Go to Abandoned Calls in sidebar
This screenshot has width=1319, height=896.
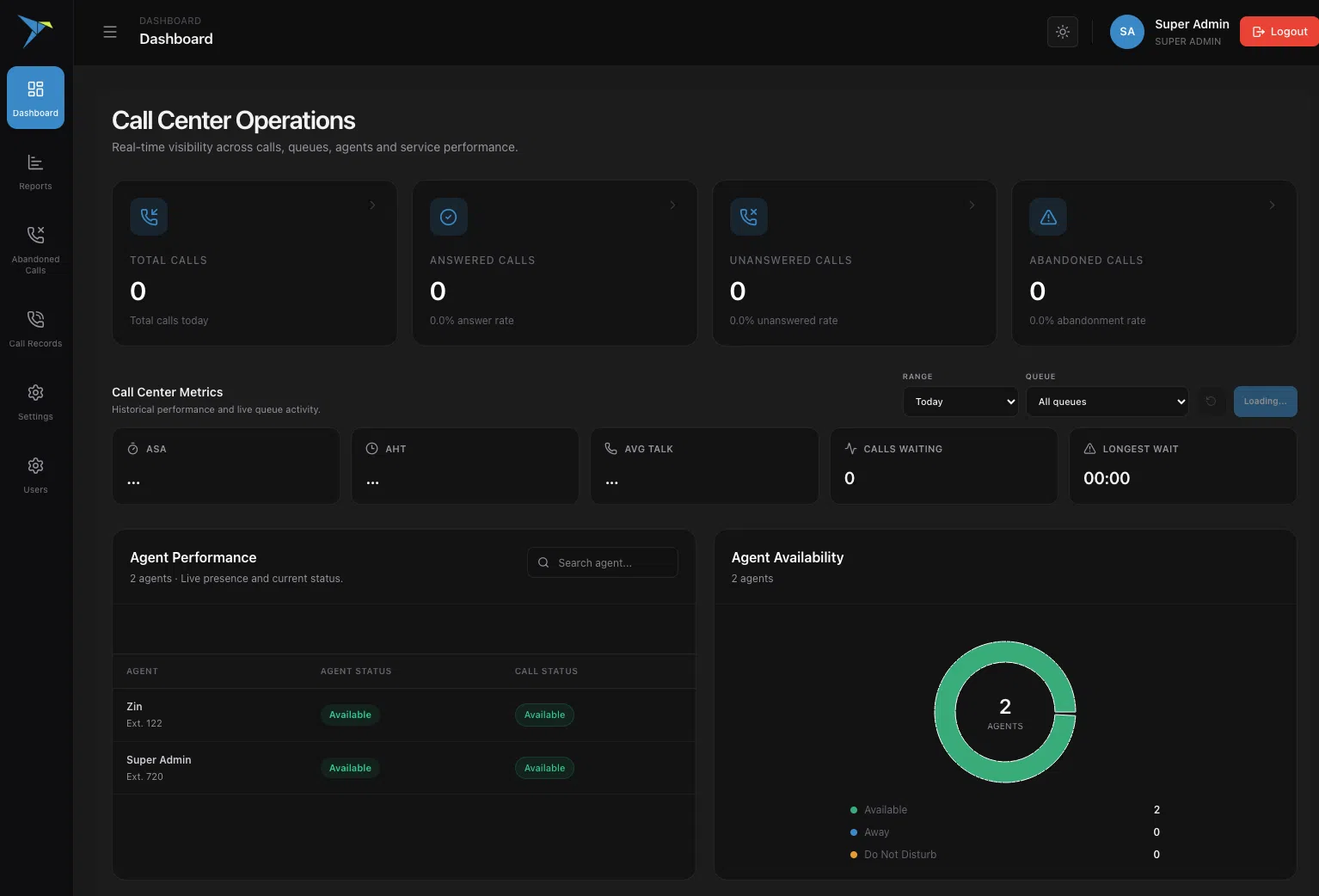[35, 249]
